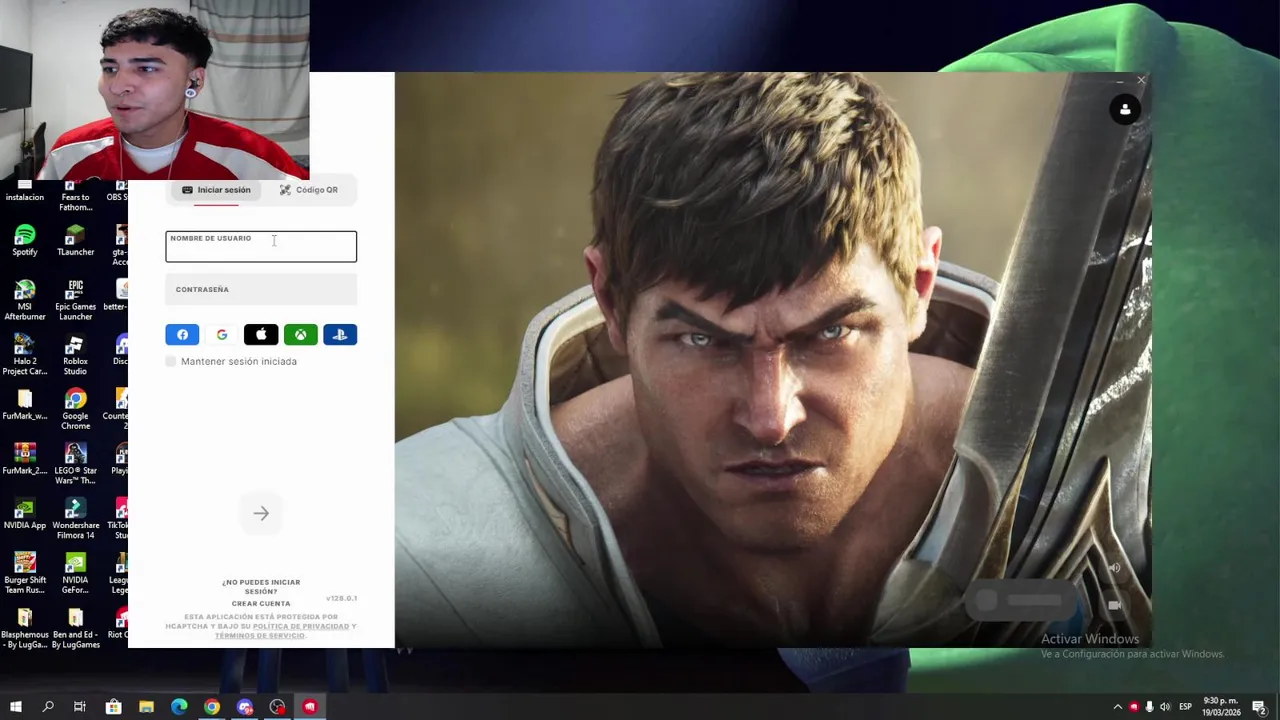
Task: Open Blasphemous by LugGames folder
Action: click(24, 629)
